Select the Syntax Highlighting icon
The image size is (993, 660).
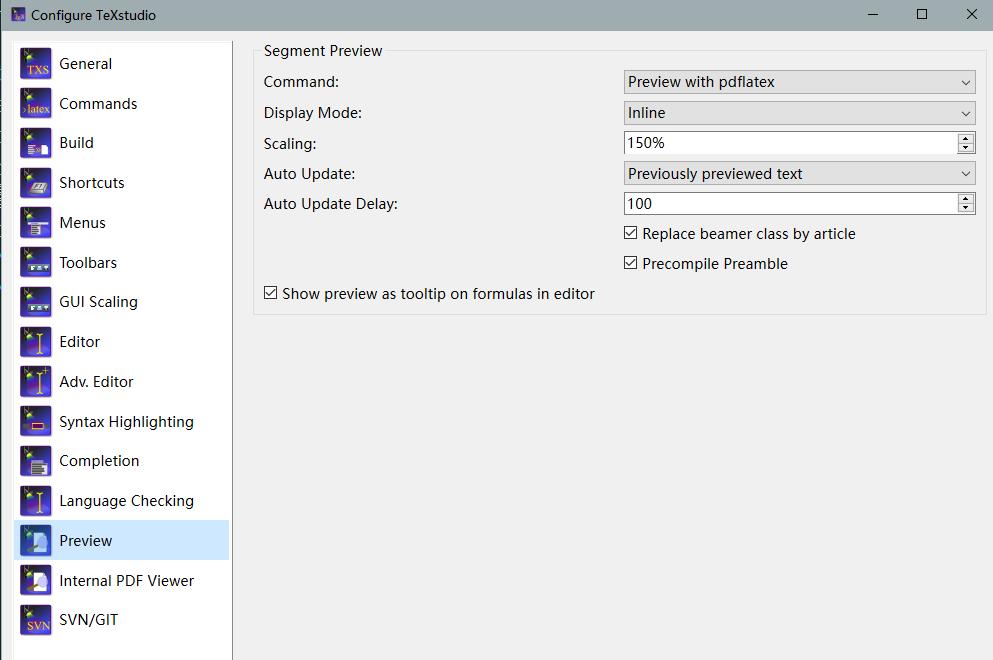coord(36,422)
